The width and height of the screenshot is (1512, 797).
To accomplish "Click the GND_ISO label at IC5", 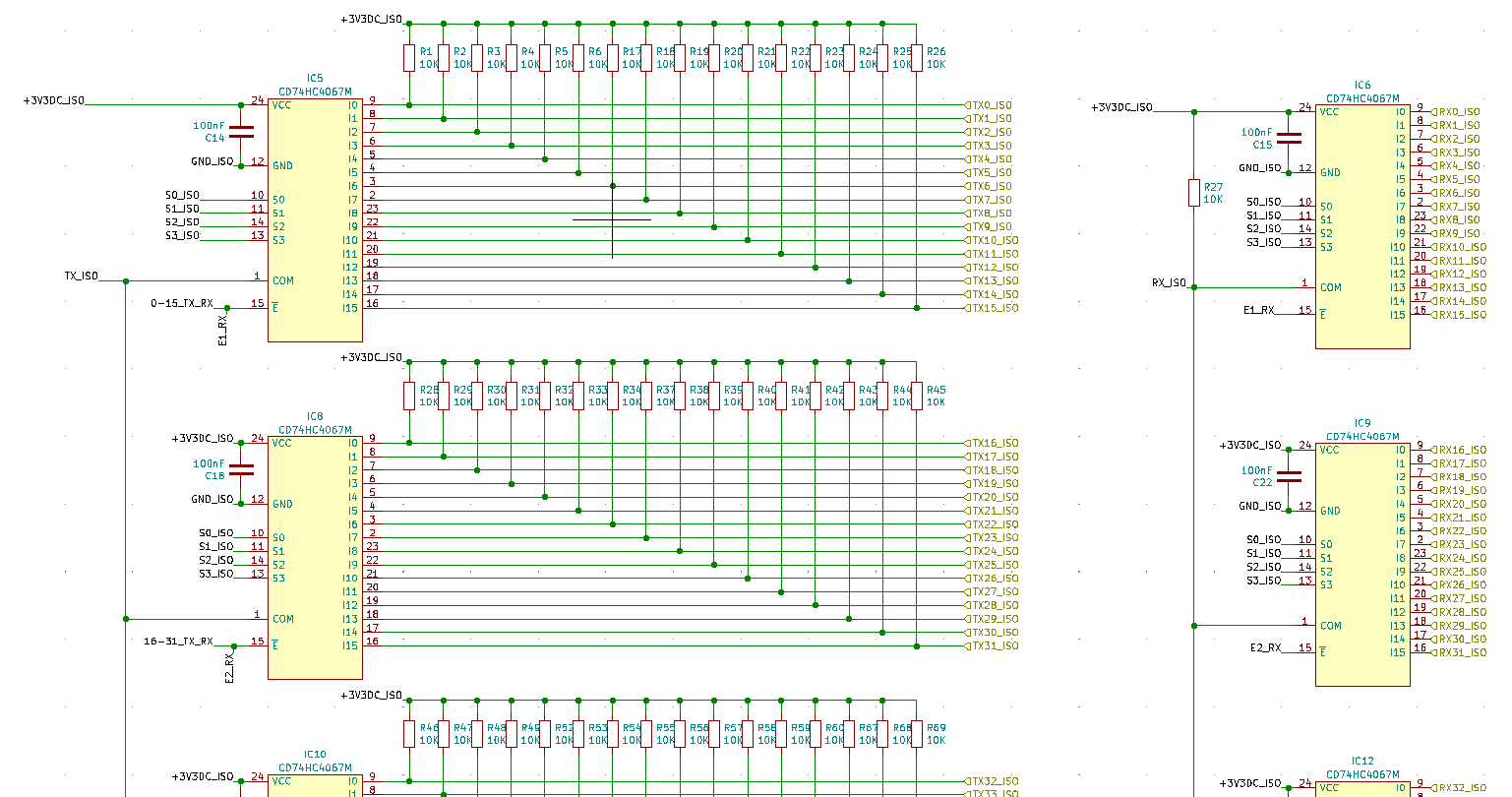I will [x=212, y=161].
